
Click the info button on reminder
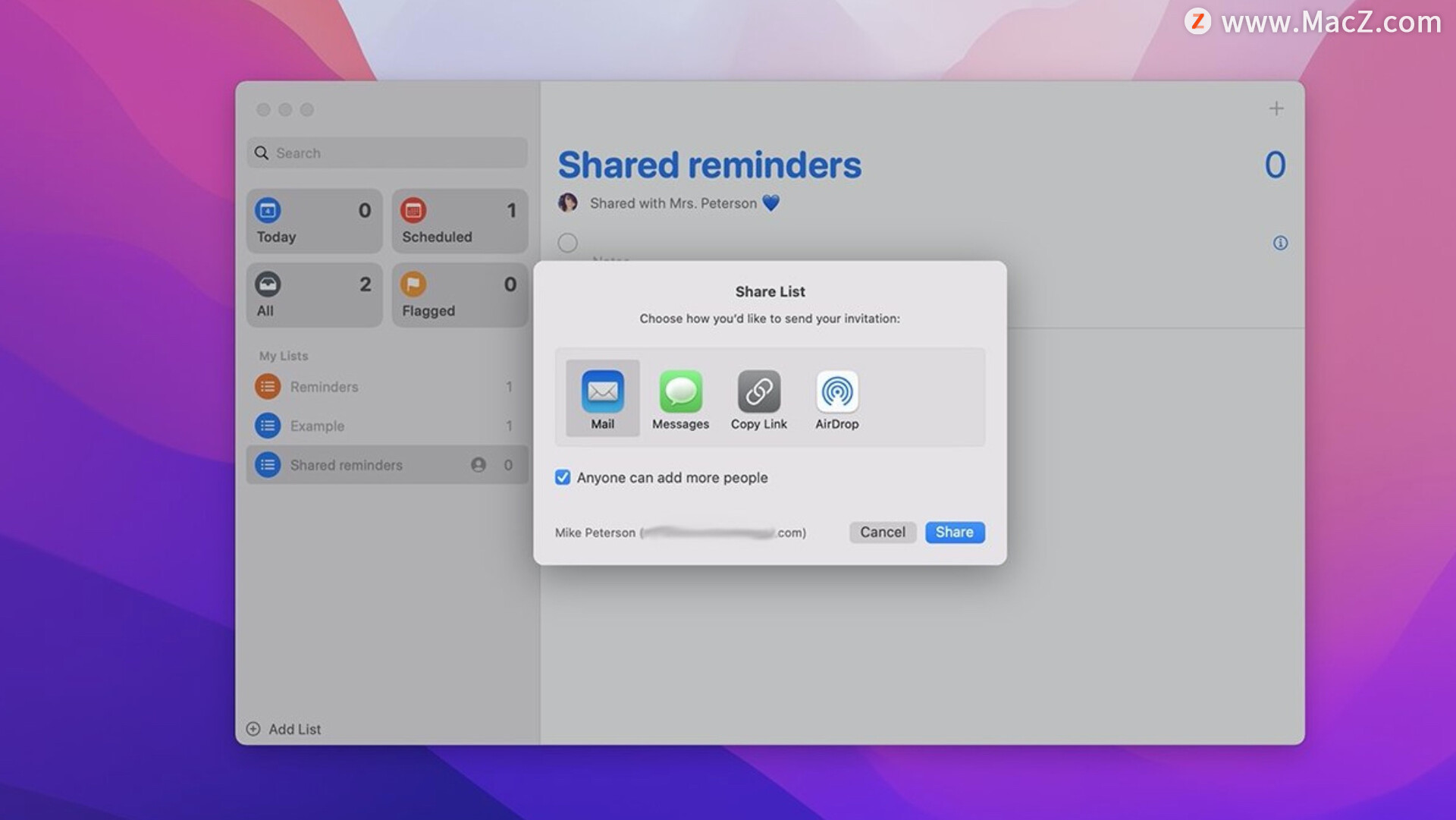pos(1281,242)
